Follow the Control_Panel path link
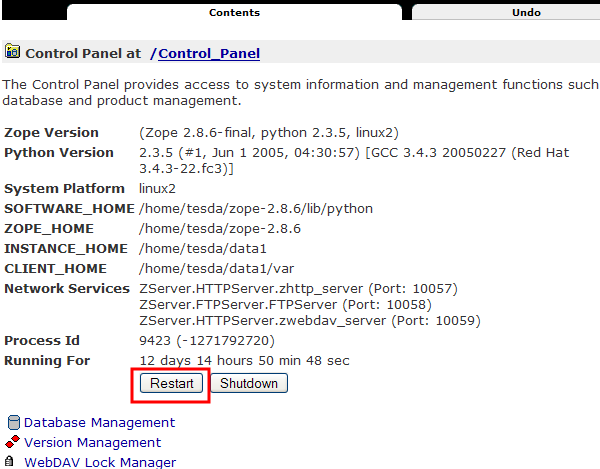The image size is (600, 469). pos(209,53)
